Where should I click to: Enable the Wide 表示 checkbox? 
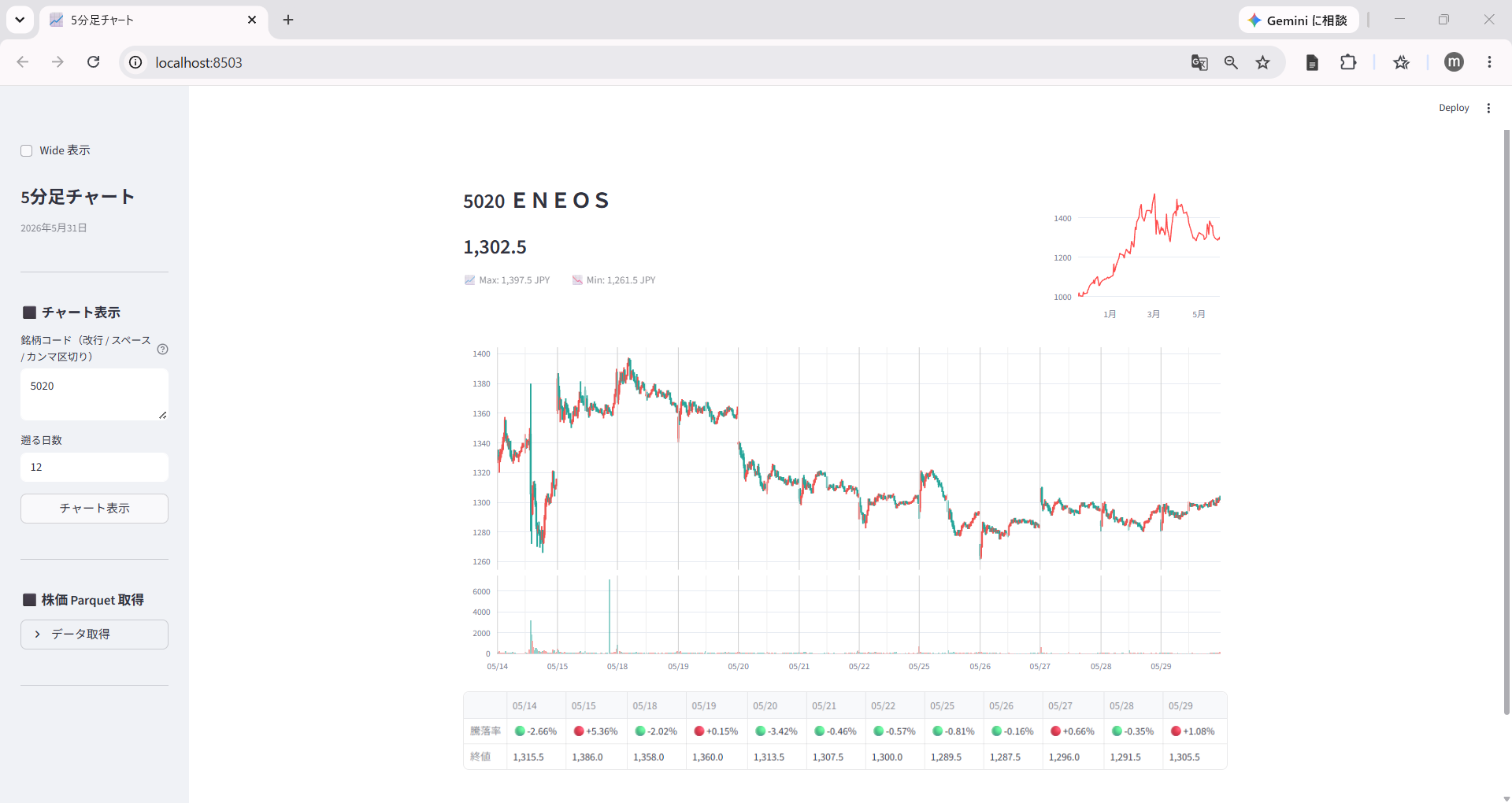[x=27, y=150]
